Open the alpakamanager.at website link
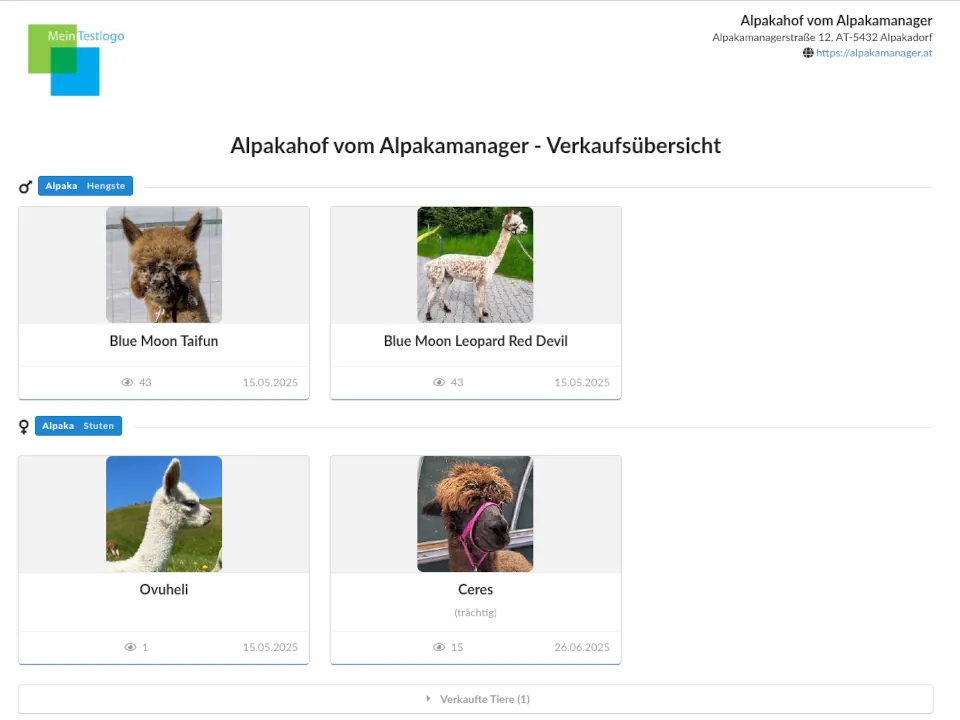The width and height of the screenshot is (960, 720). pyautogui.click(x=874, y=53)
